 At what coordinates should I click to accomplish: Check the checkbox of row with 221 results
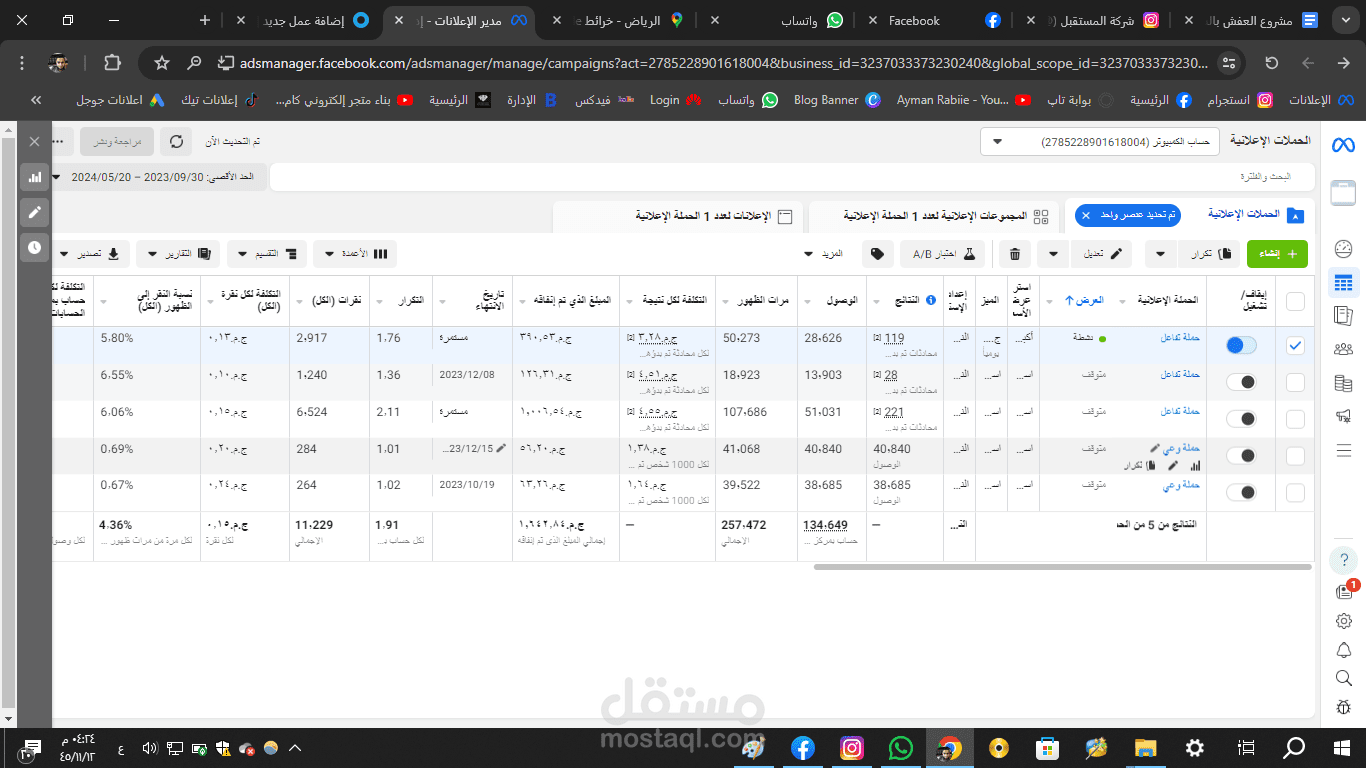point(1295,419)
